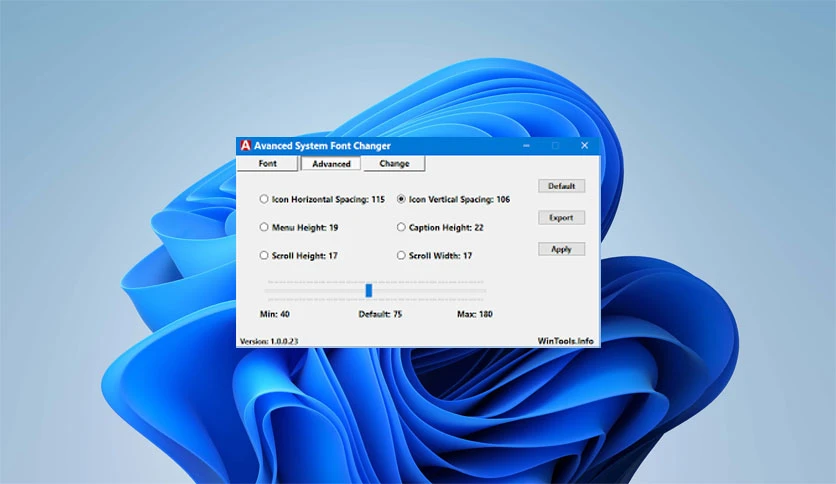Select Icon Vertical Spacing radio button
The width and height of the screenshot is (836, 484).
point(401,199)
